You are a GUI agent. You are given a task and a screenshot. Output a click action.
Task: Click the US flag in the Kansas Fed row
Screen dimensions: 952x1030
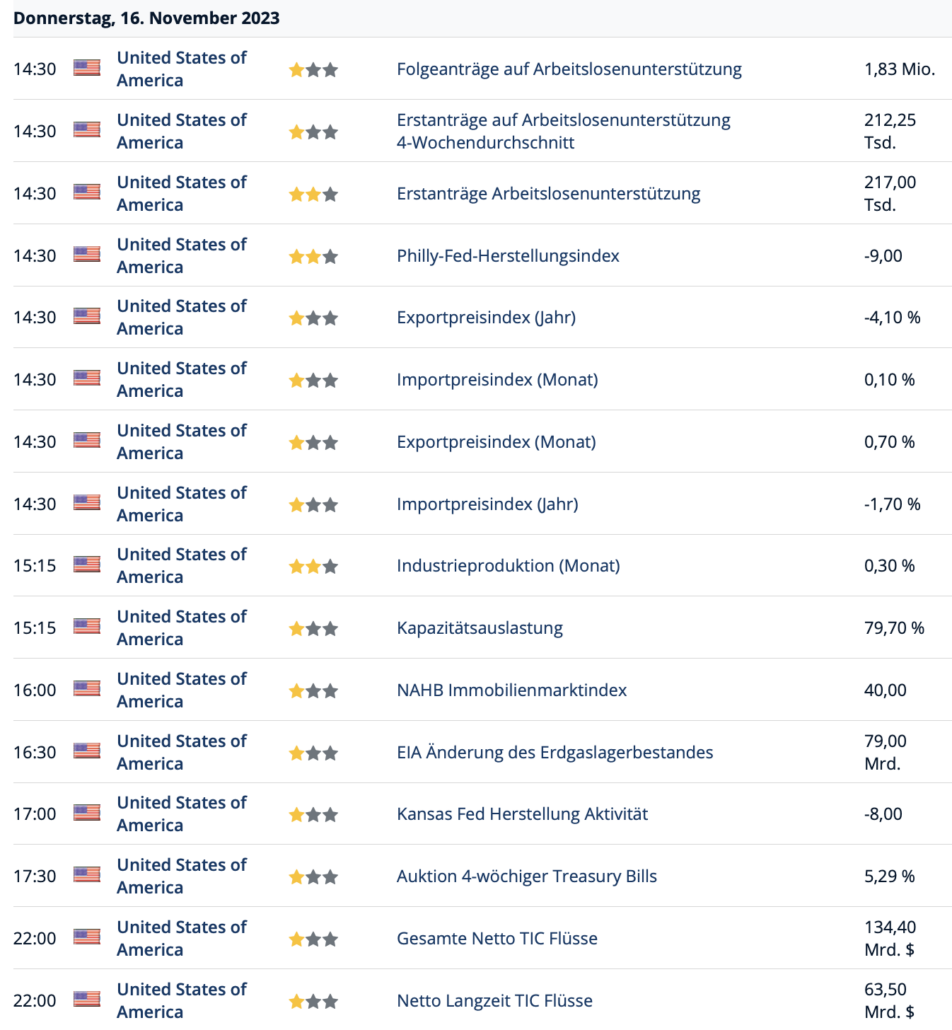pos(87,813)
